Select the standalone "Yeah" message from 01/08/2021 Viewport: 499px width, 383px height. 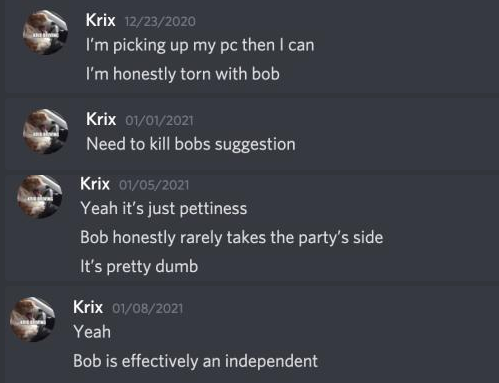click(x=92, y=332)
